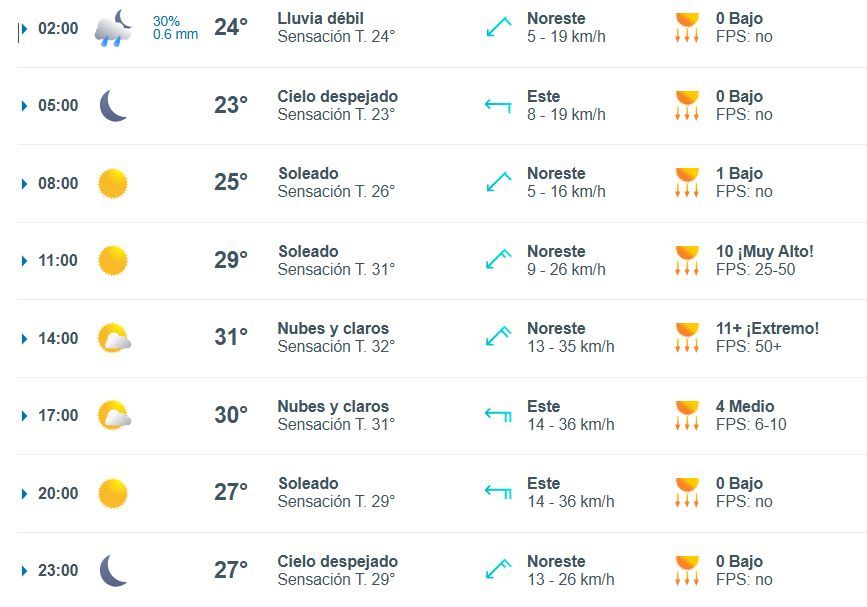Expand the 08:00 forecast row

[24, 183]
